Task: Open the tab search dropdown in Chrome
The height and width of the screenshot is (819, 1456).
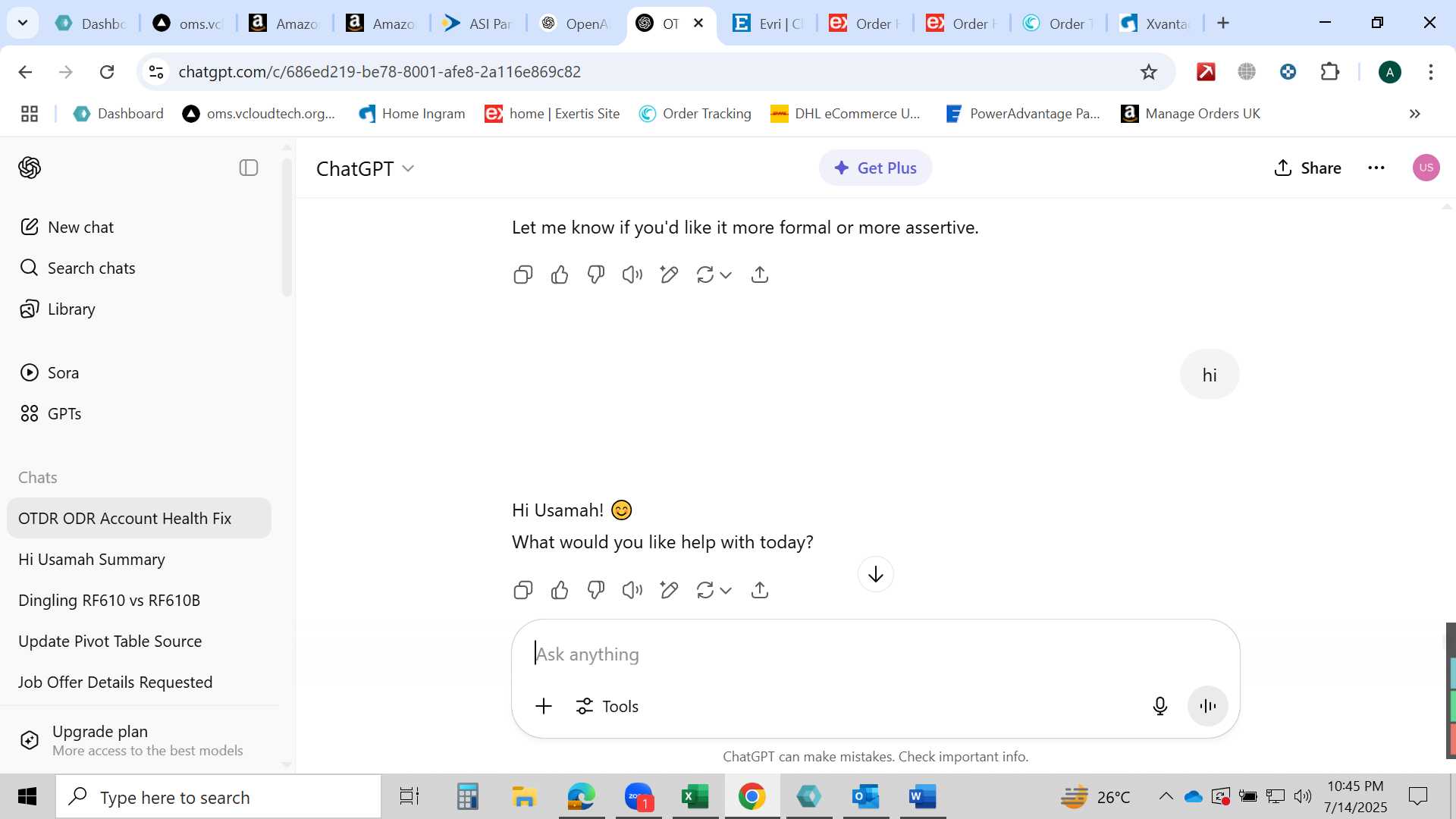Action: tap(23, 23)
